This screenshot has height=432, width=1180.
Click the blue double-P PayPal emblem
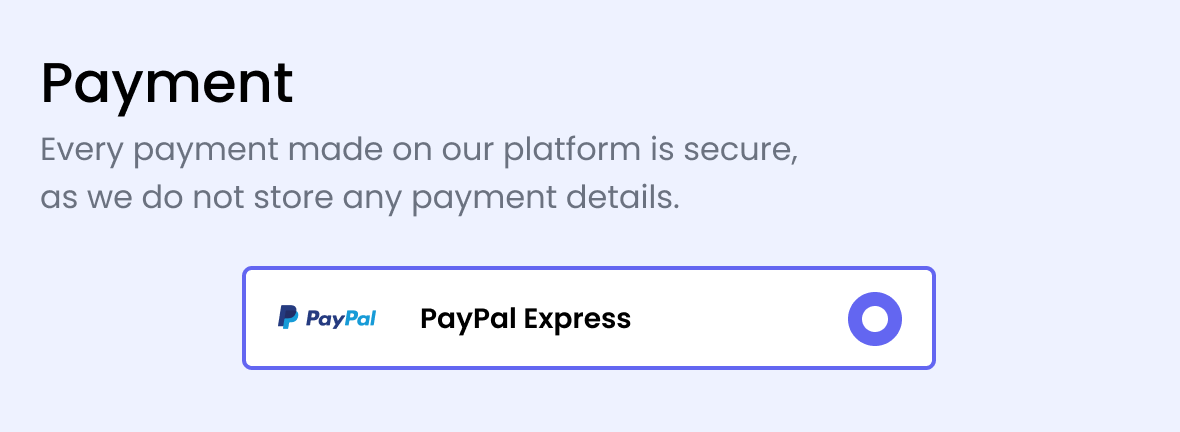[x=288, y=318]
